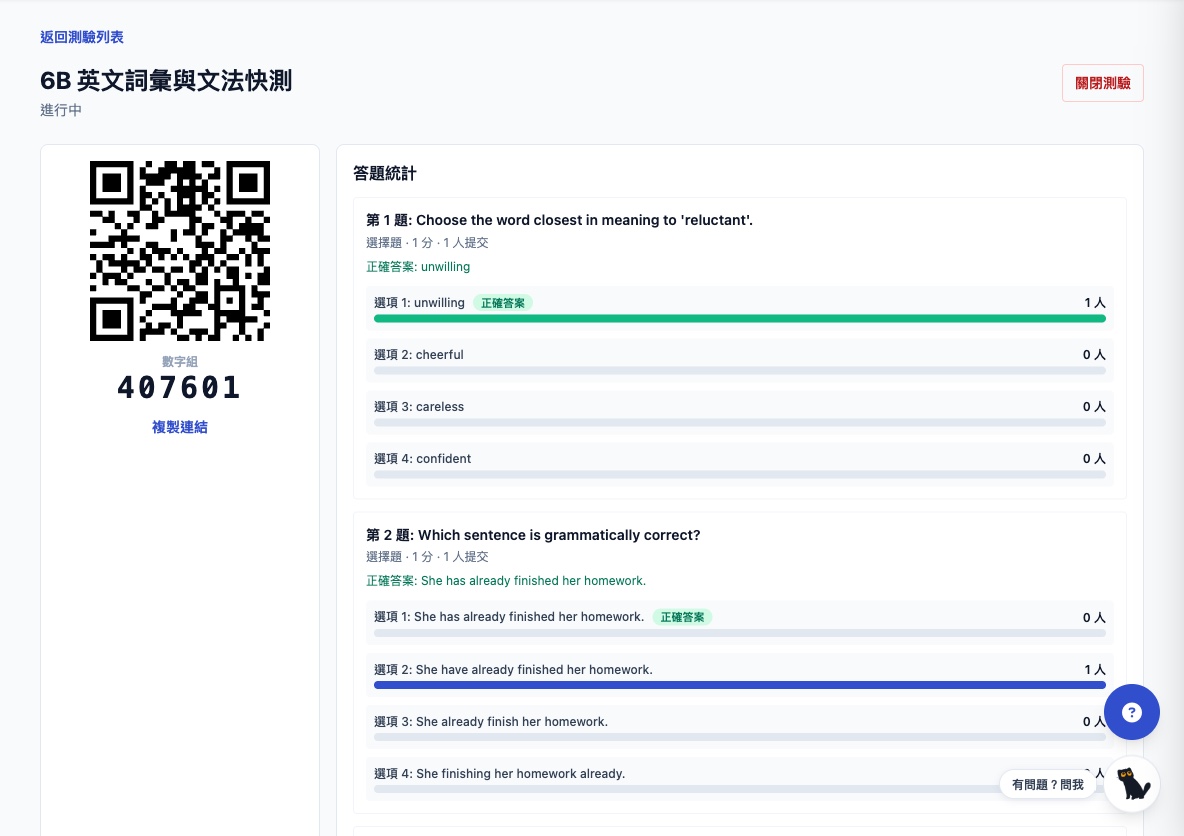The width and height of the screenshot is (1184, 836).
Task: Click the 進行中 status label
Action: [x=61, y=110]
